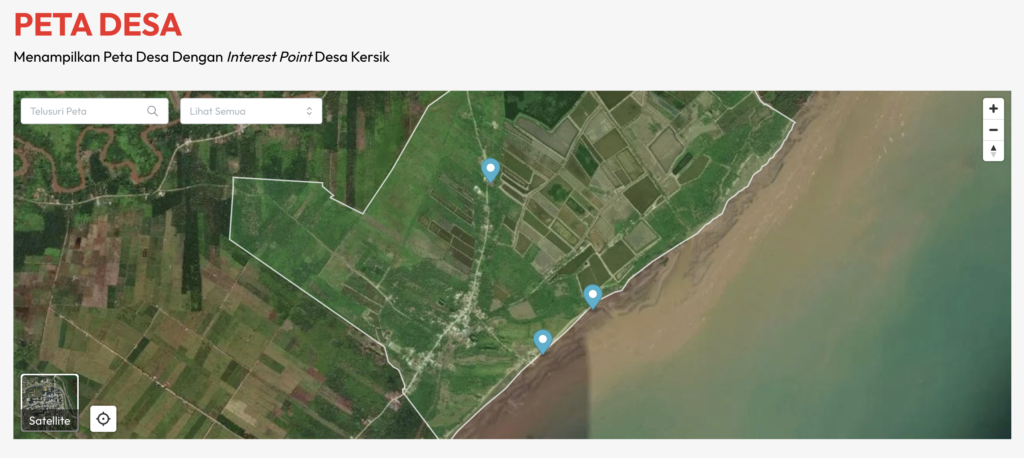Click the magnifier icon in search box
Screen dimensions: 1024x458
pyautogui.click(x=153, y=111)
